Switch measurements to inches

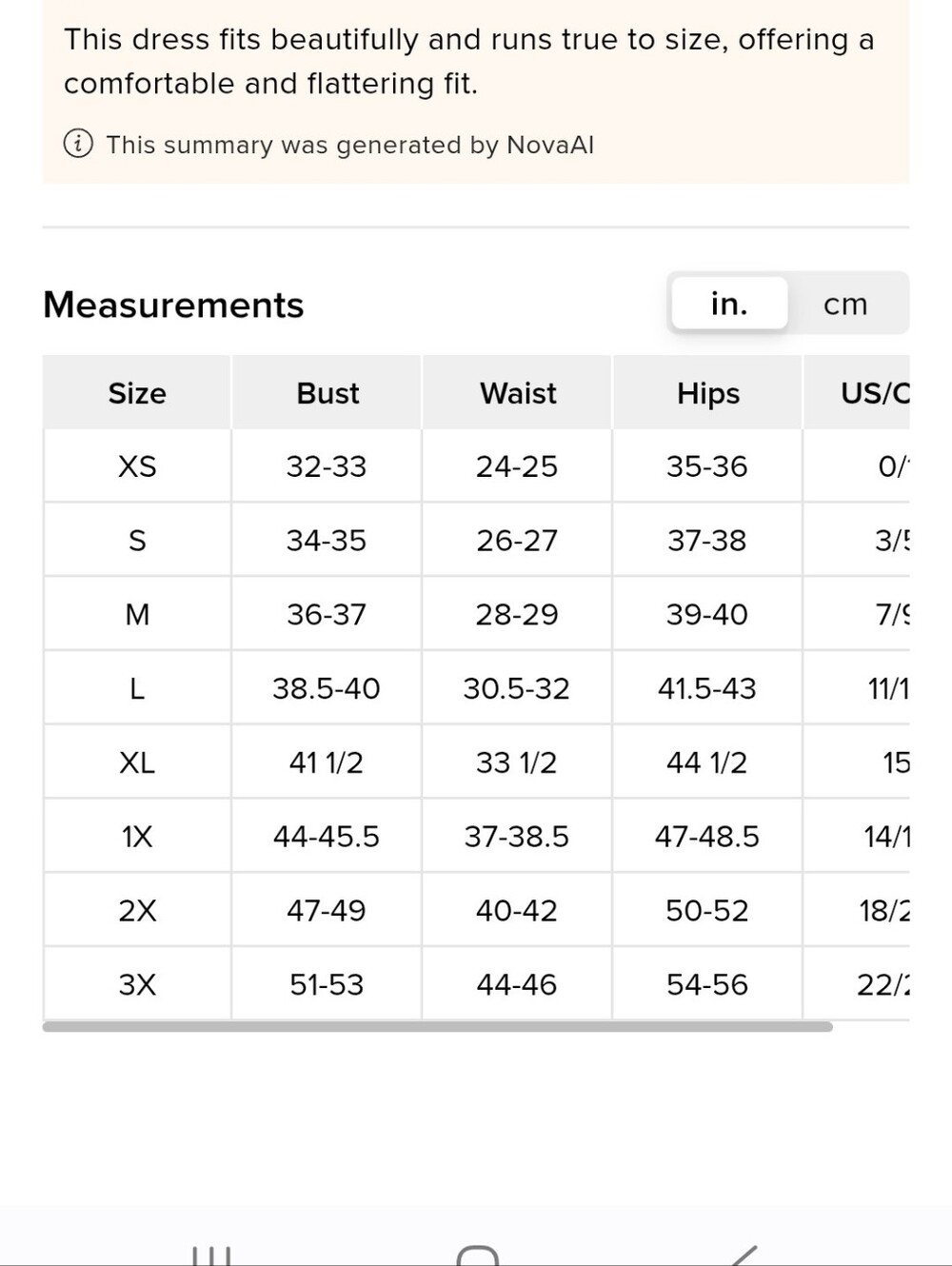(x=729, y=304)
